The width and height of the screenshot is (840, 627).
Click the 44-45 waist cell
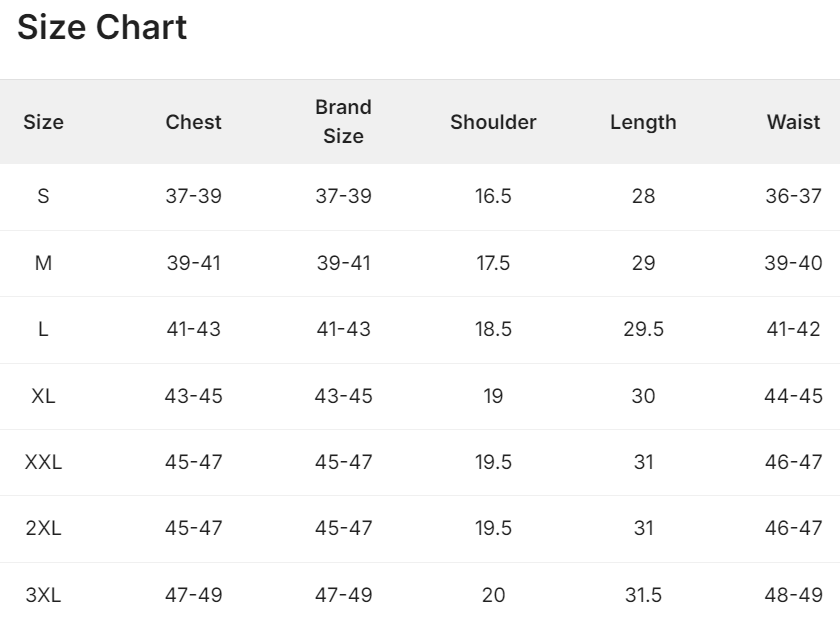[x=793, y=396]
